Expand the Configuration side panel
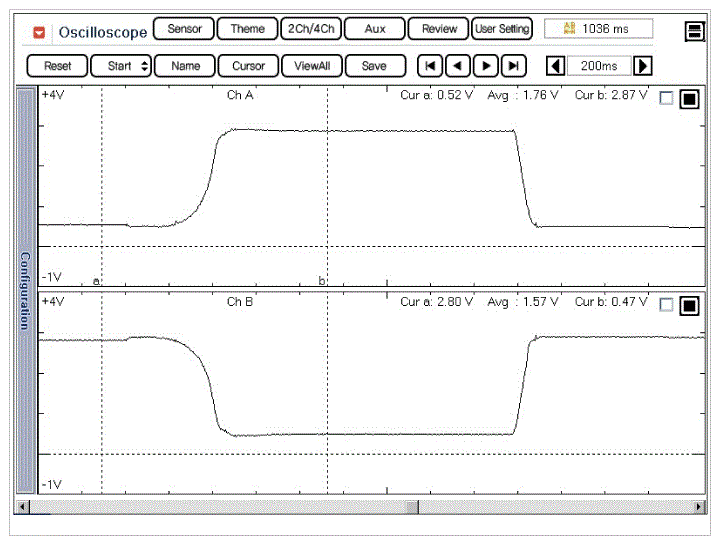720x545 pixels. point(26,290)
